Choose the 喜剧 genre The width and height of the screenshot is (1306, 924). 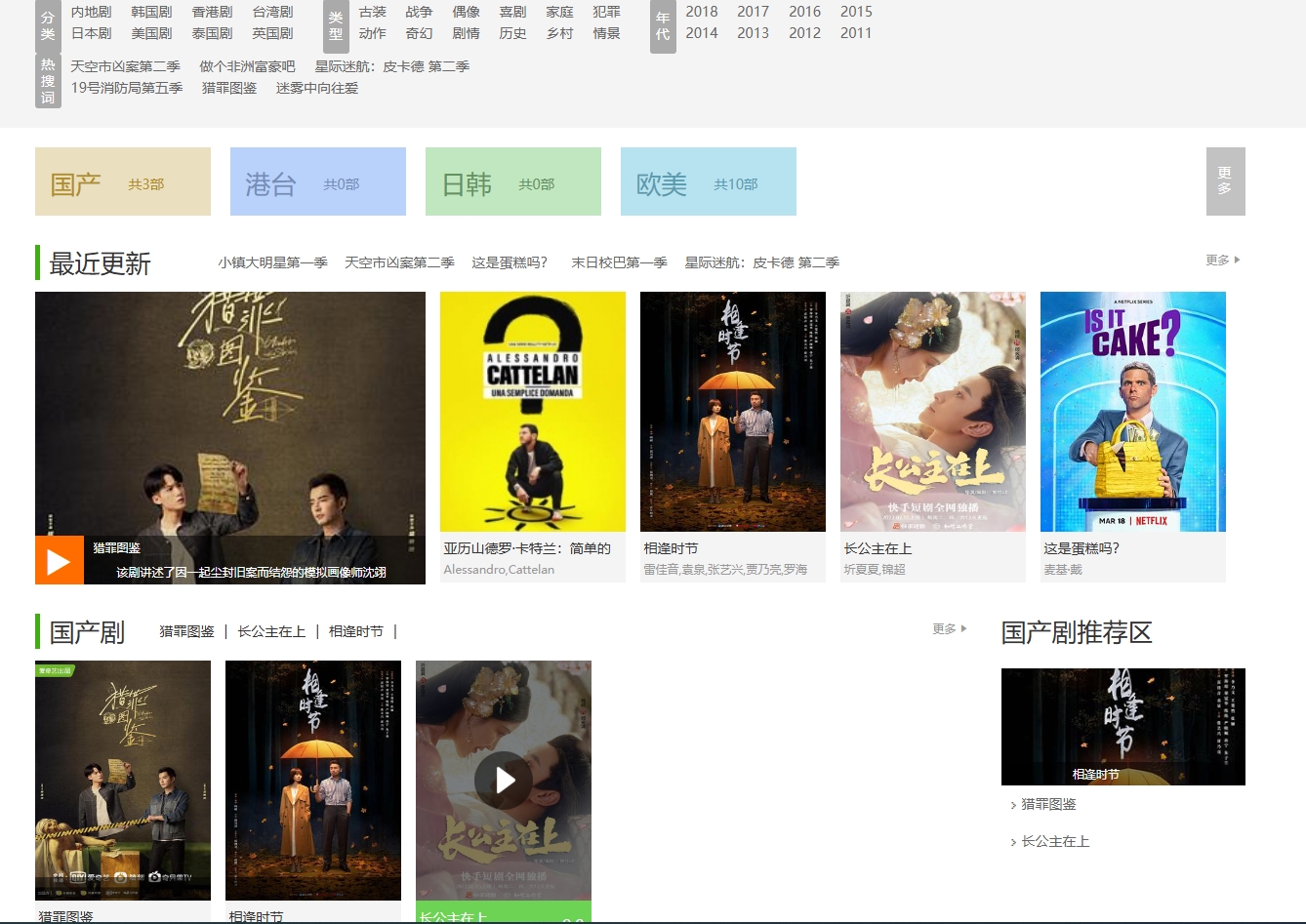tap(513, 12)
